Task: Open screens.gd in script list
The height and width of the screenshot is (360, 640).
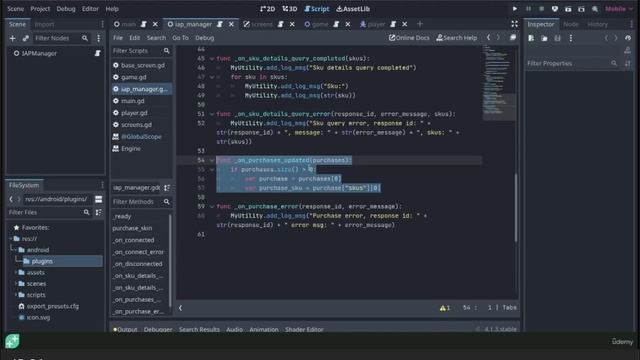Action: (x=136, y=125)
